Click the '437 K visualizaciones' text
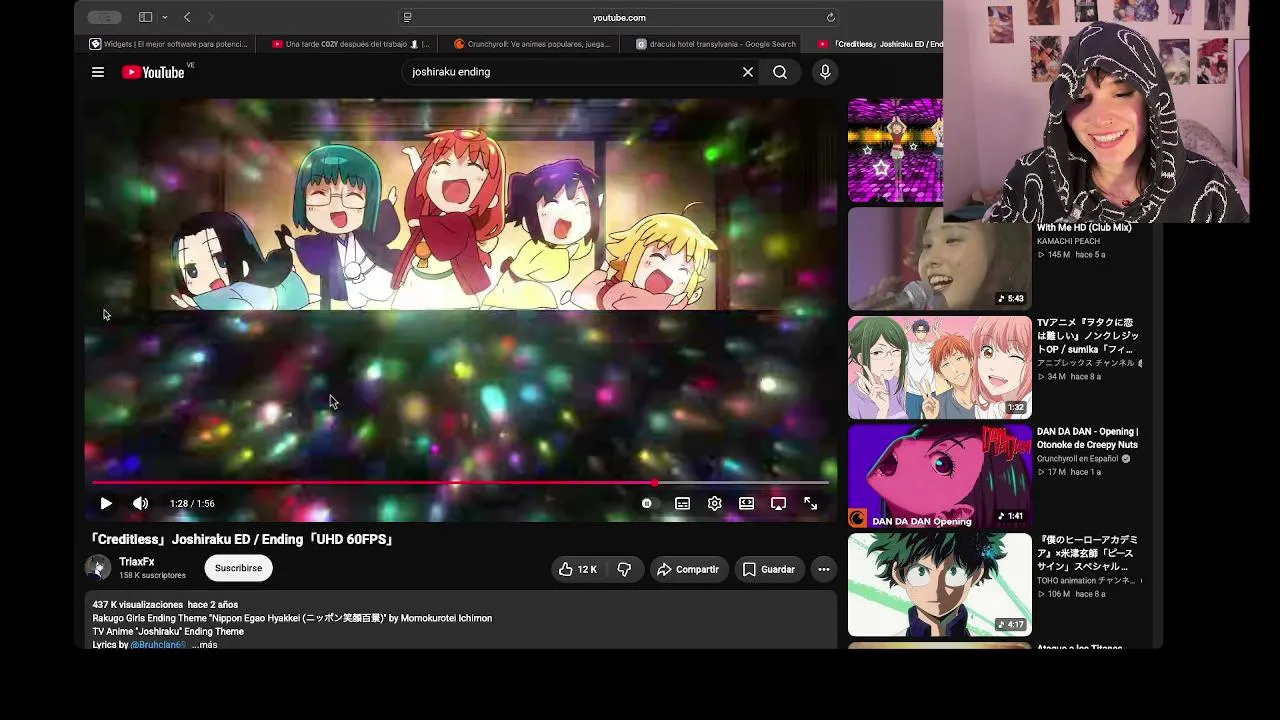This screenshot has height=720, width=1280. click(x=138, y=605)
